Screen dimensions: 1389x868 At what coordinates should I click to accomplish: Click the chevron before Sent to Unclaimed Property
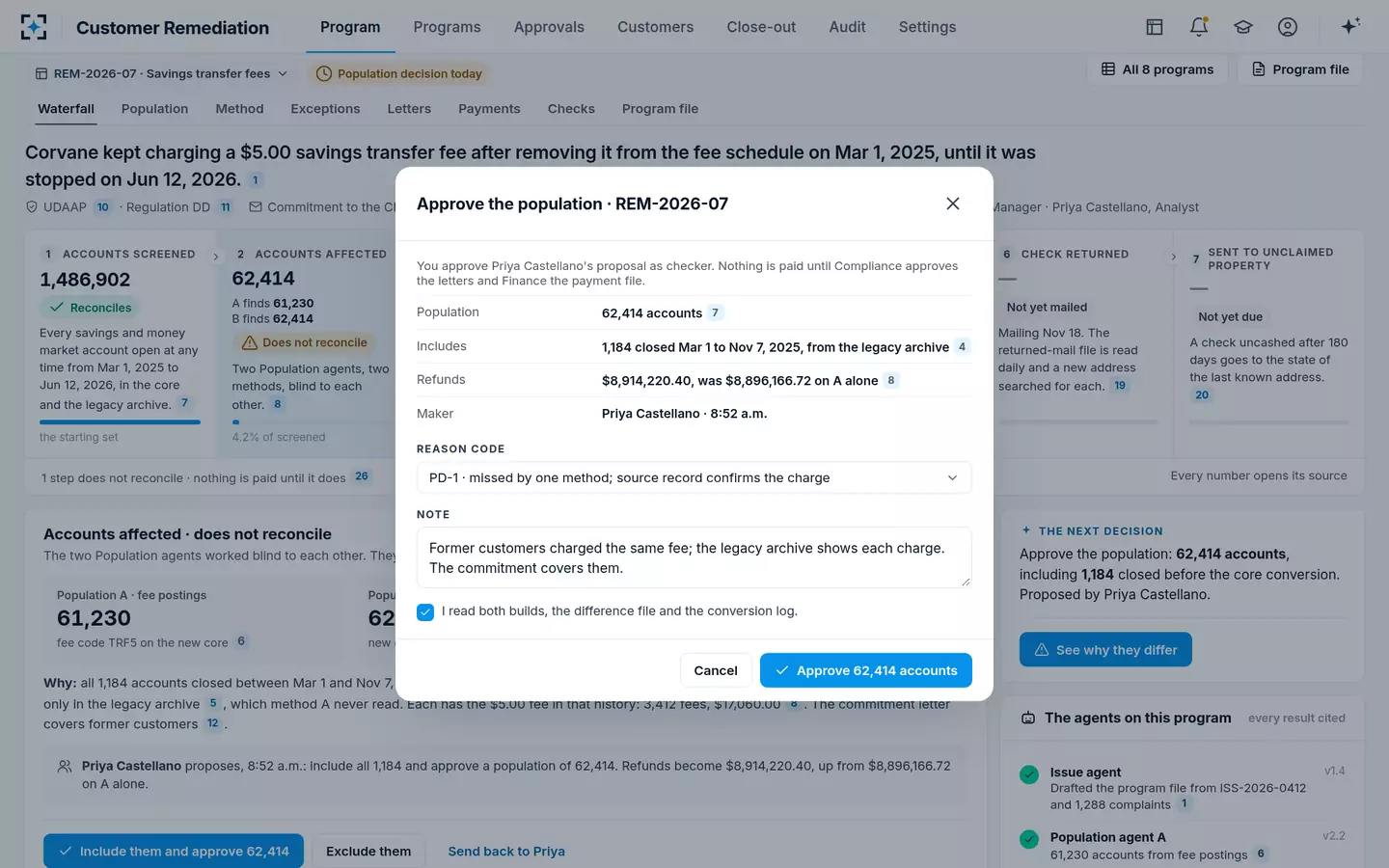click(x=1173, y=257)
